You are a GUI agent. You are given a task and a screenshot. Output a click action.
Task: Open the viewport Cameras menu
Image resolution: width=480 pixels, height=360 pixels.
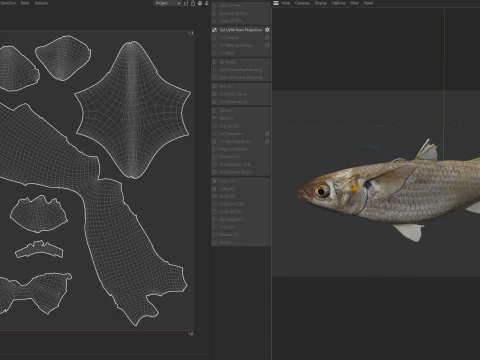tap(302, 3)
